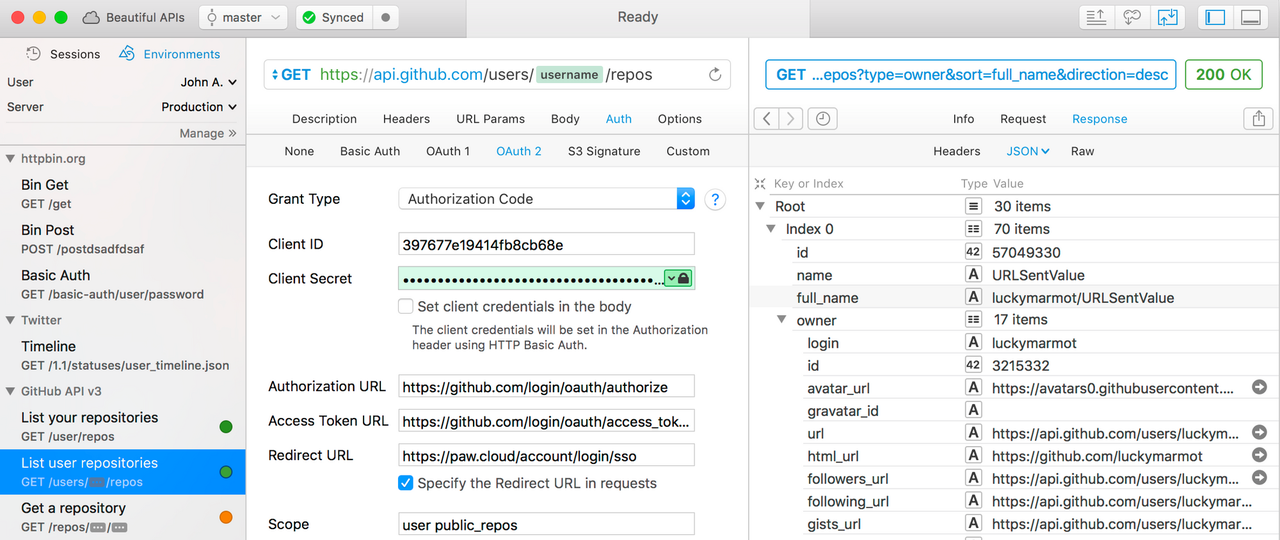Open the master branch dropdown
Image resolution: width=1280 pixels, height=540 pixels.
point(243,17)
